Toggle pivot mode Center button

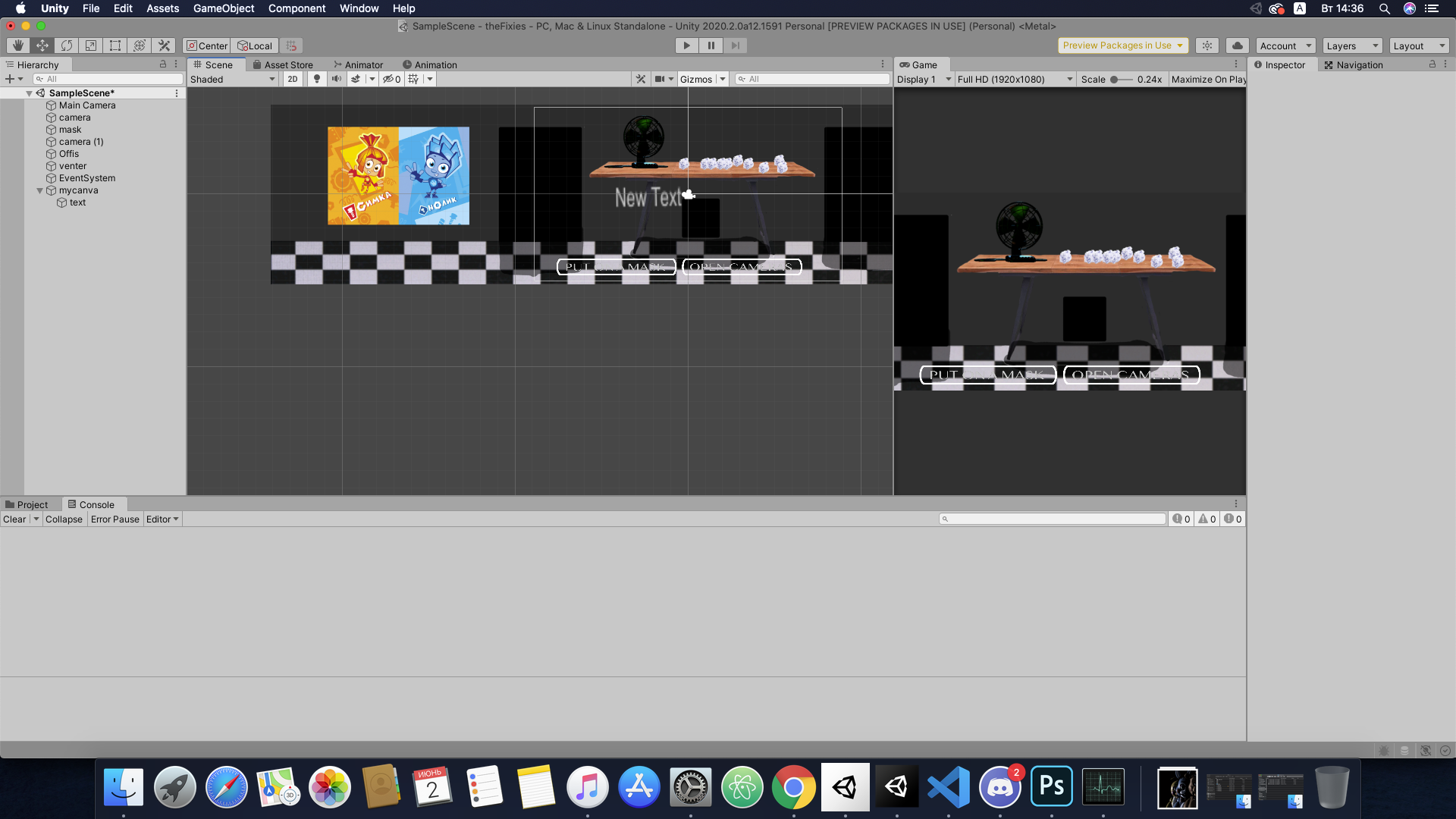click(207, 45)
